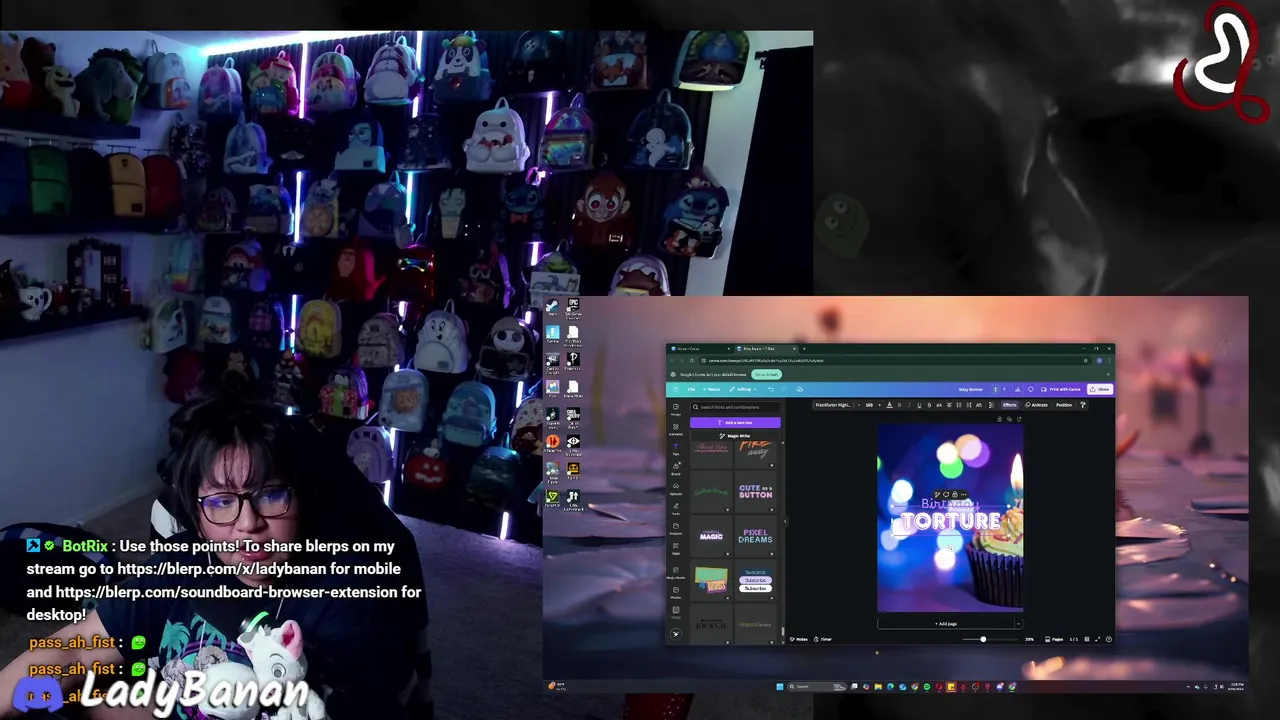Viewport: 1280px width, 720px height.
Task: Select the PIXEL DREAMS font combination
Action: point(755,536)
